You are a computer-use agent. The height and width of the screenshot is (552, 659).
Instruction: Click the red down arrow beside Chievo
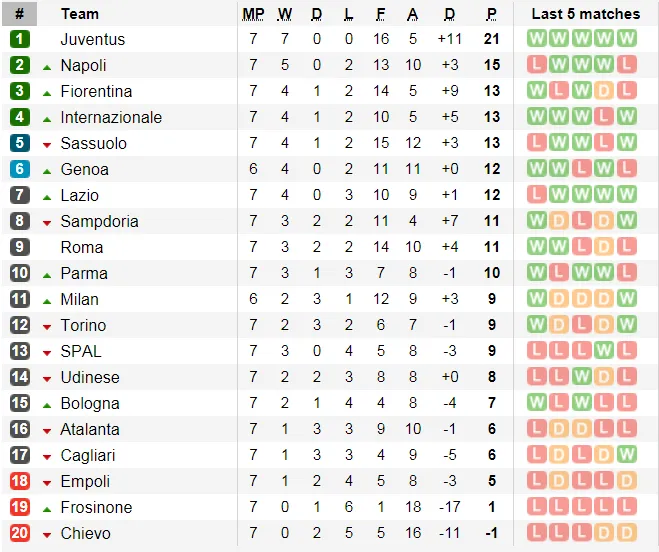pos(47,534)
